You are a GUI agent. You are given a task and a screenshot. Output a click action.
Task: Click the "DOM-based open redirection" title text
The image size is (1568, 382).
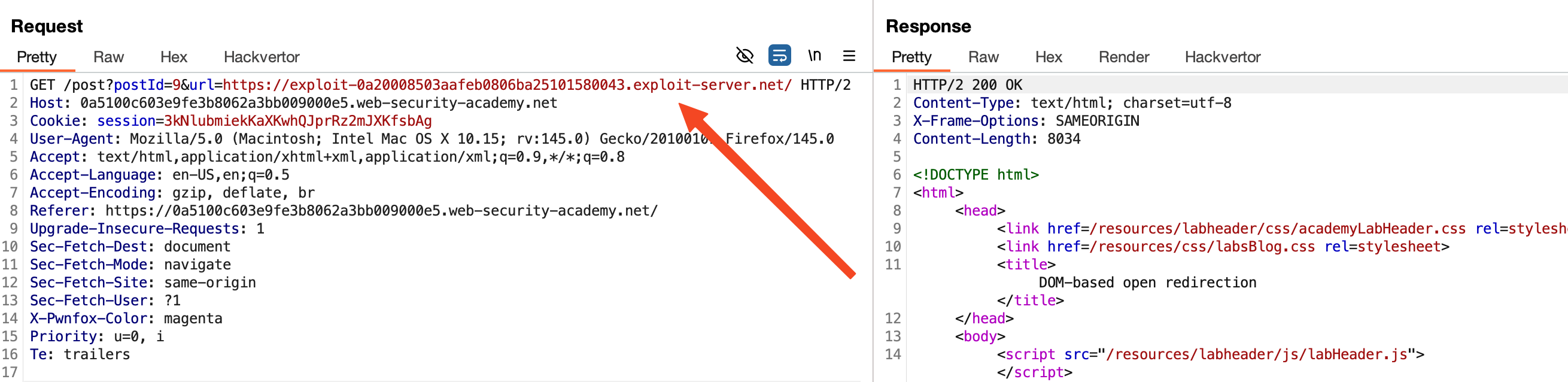(x=1147, y=283)
